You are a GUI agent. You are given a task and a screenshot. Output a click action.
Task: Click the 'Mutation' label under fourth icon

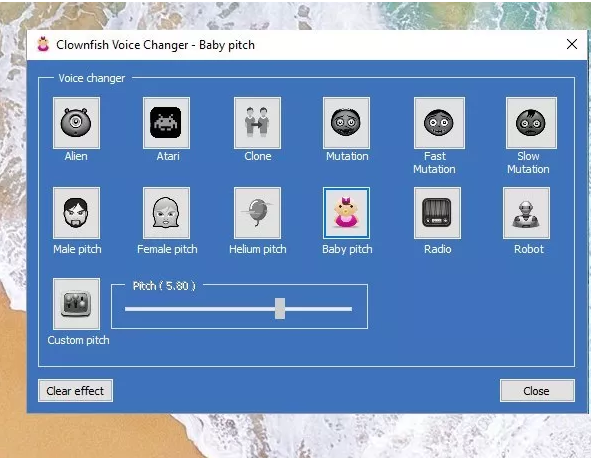(x=347, y=156)
